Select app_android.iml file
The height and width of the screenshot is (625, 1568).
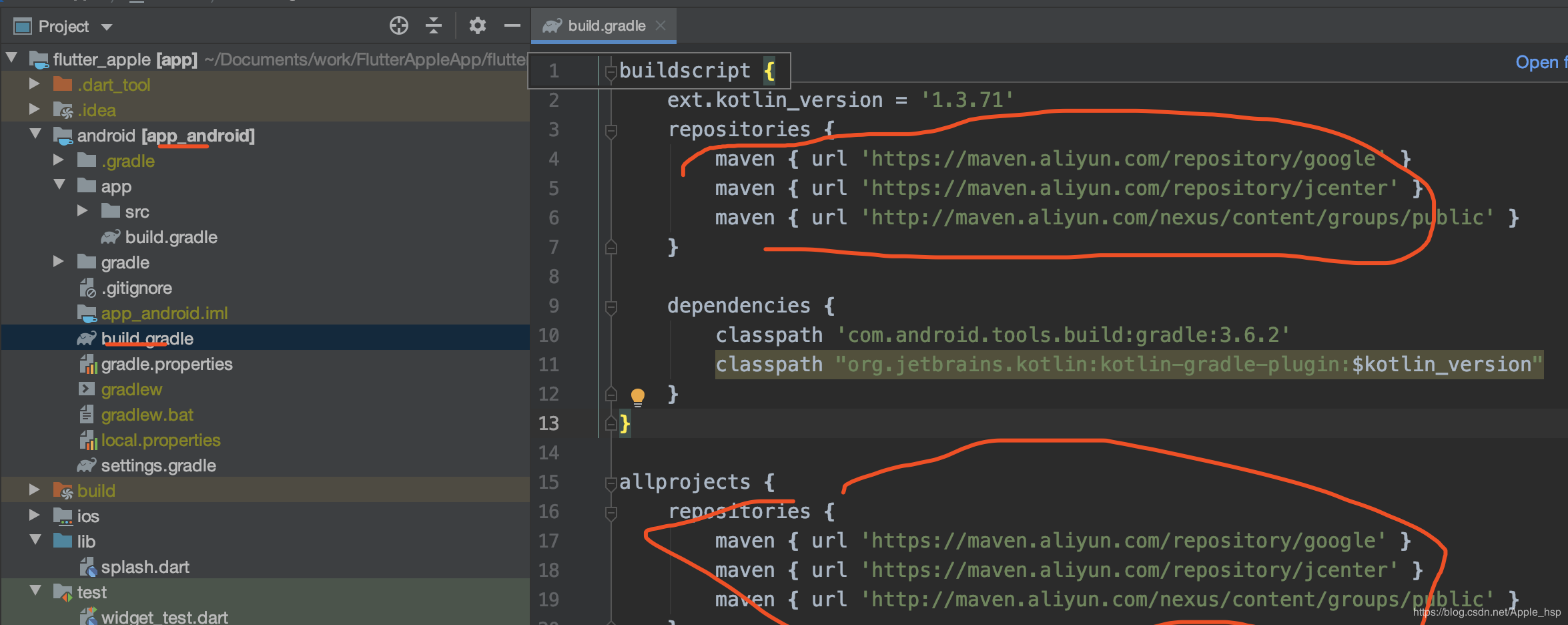[164, 313]
